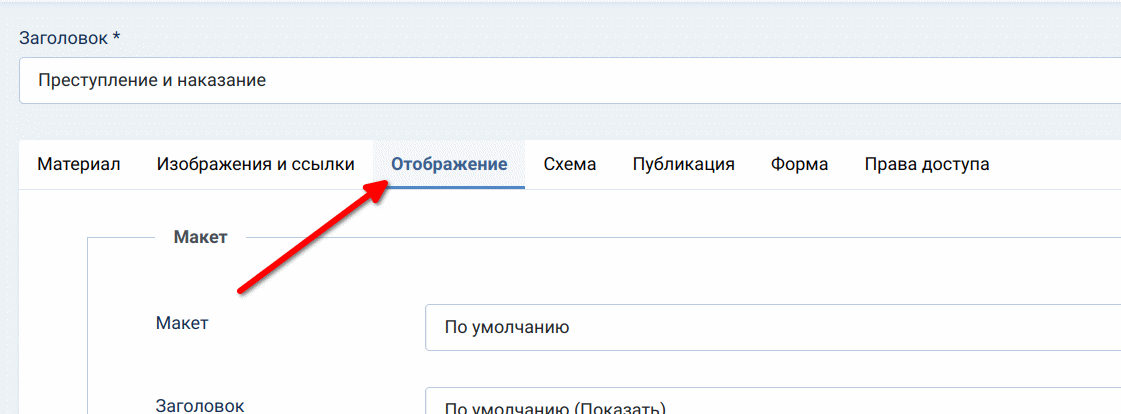Viewport: 1121px width, 414px height.
Task: Click the Макет field label
Action: pos(182,323)
